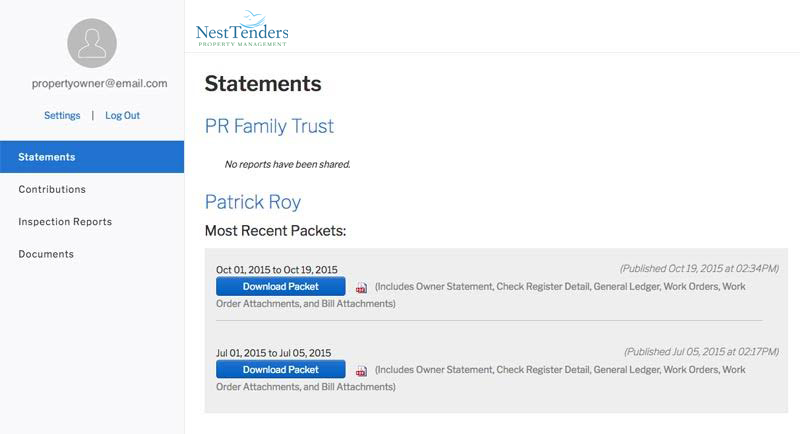Click the Jul 01, 2015 to Jul 05, 2015 date range

[275, 353]
